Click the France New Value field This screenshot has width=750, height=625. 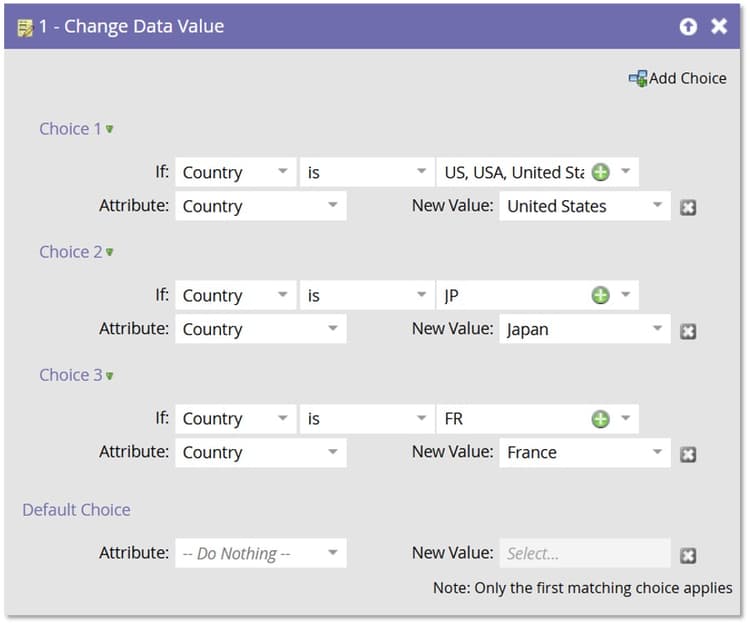click(x=575, y=452)
